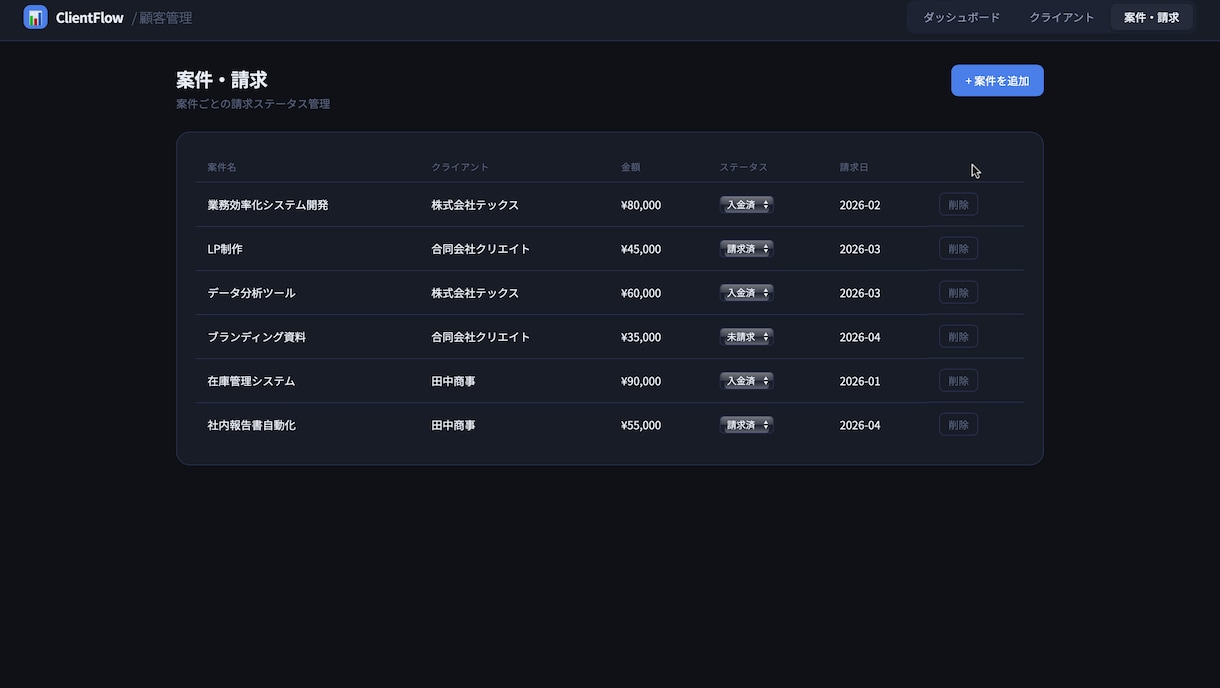
Task: Open status dropdown for ブランディング資料
Action: [x=746, y=337]
